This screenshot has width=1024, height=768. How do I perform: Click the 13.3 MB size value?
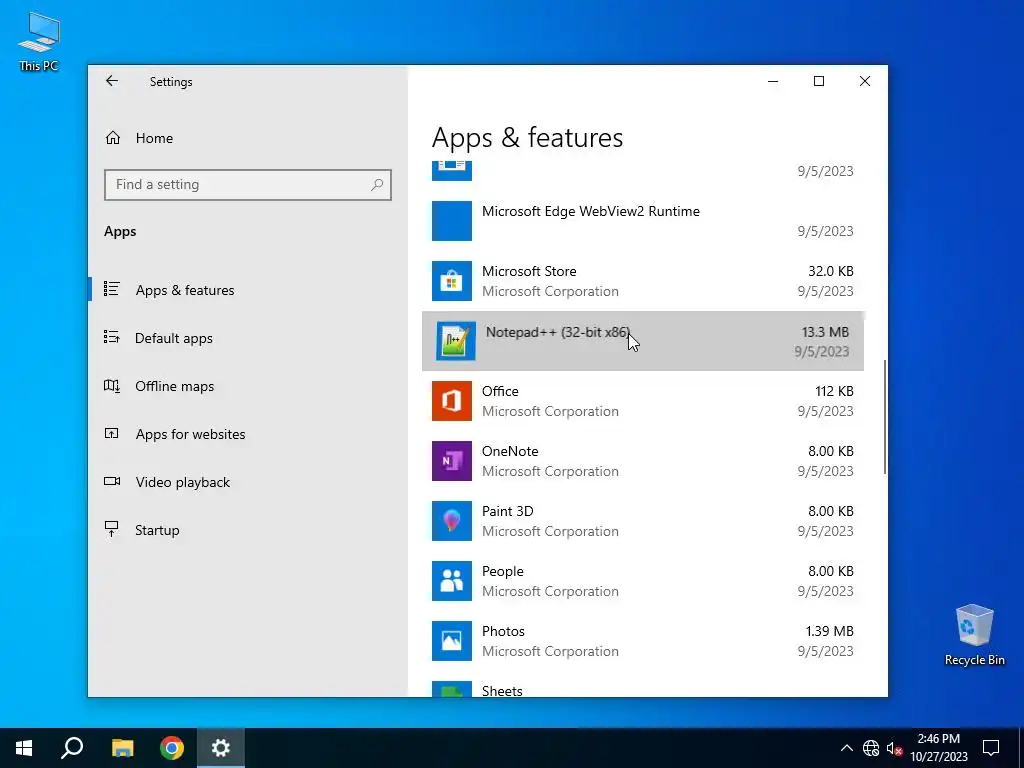point(825,332)
